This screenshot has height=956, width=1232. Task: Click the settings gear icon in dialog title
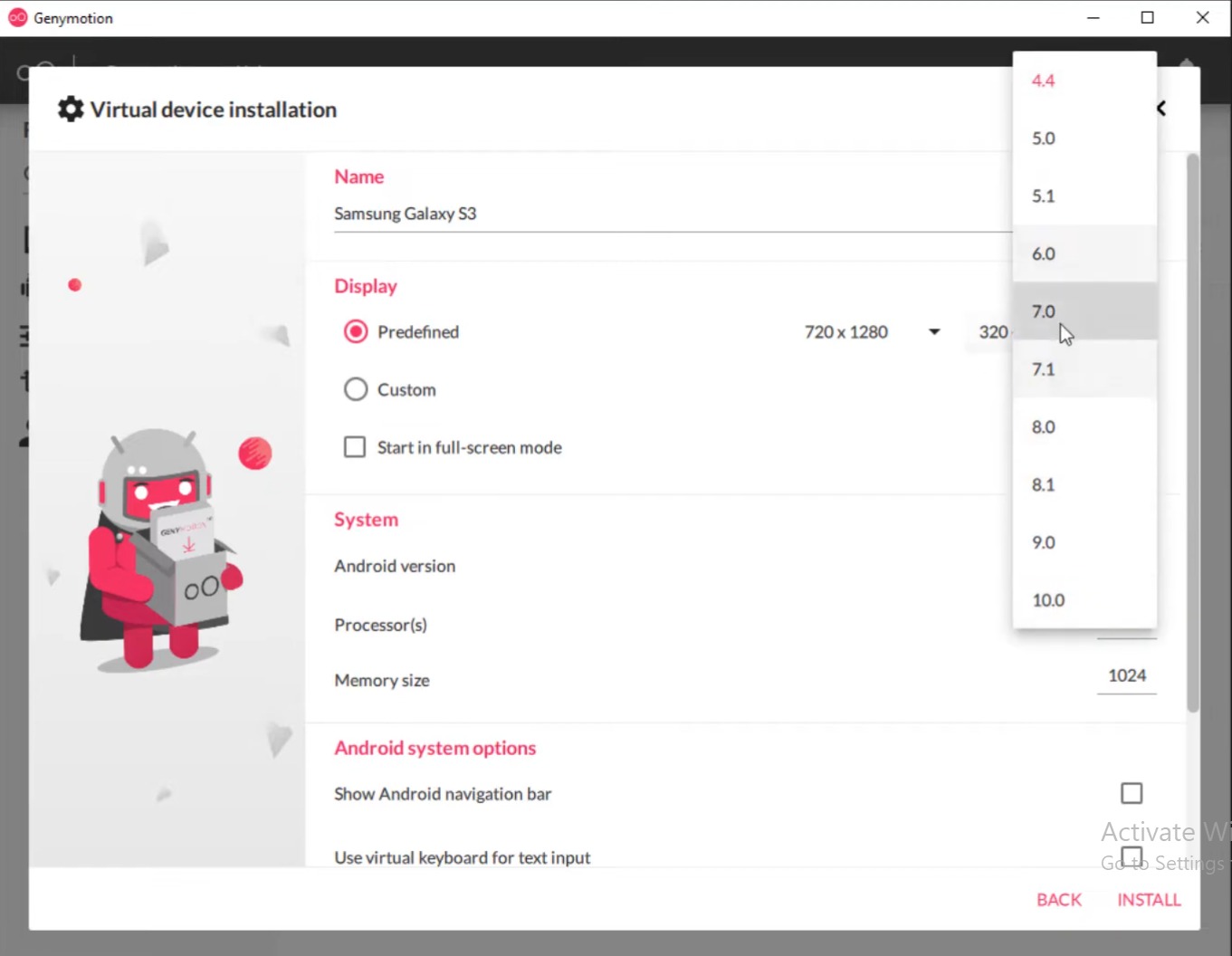[x=71, y=110]
